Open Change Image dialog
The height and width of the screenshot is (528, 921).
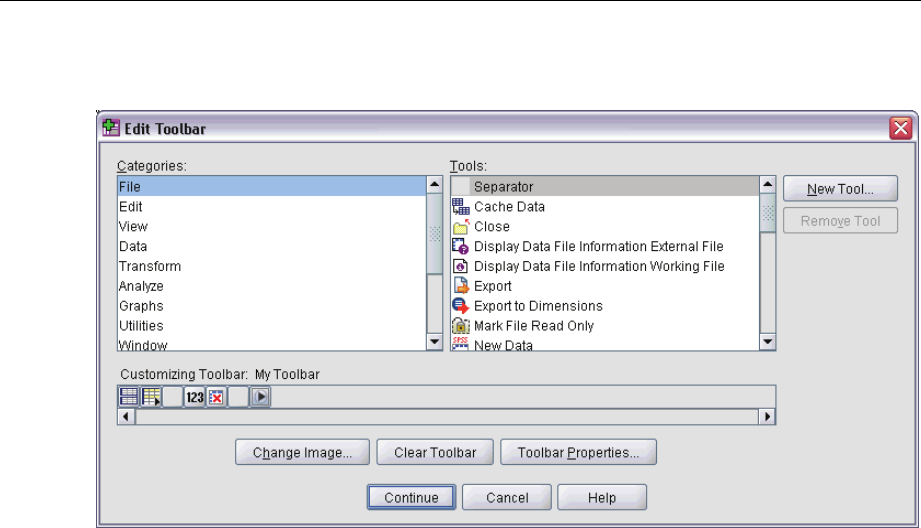[x=302, y=452]
